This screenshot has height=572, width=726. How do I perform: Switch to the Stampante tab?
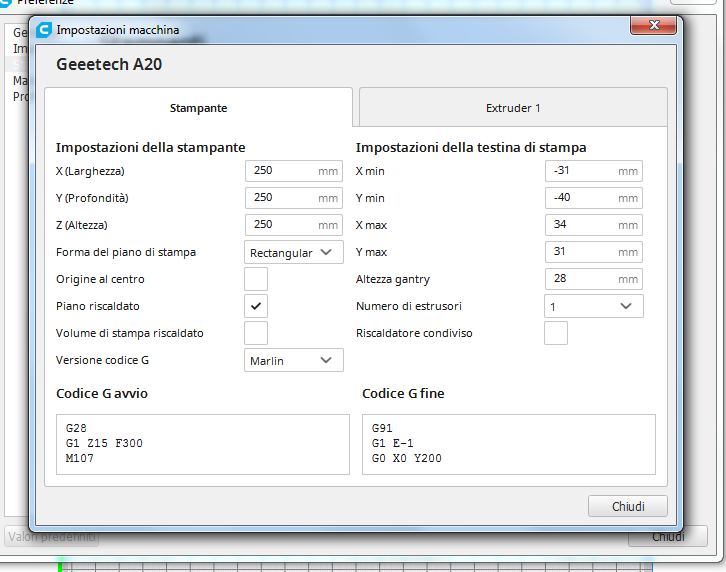pos(198,107)
